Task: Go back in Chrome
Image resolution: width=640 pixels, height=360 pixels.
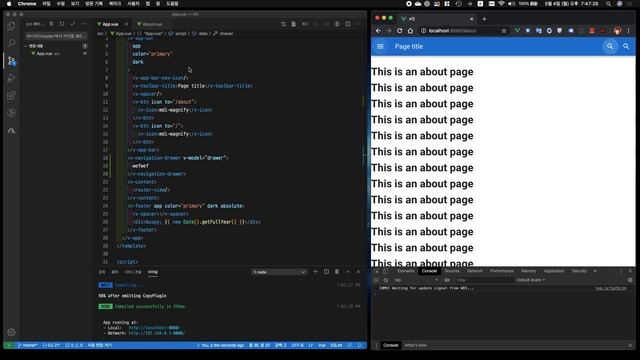Action: tap(378, 31)
